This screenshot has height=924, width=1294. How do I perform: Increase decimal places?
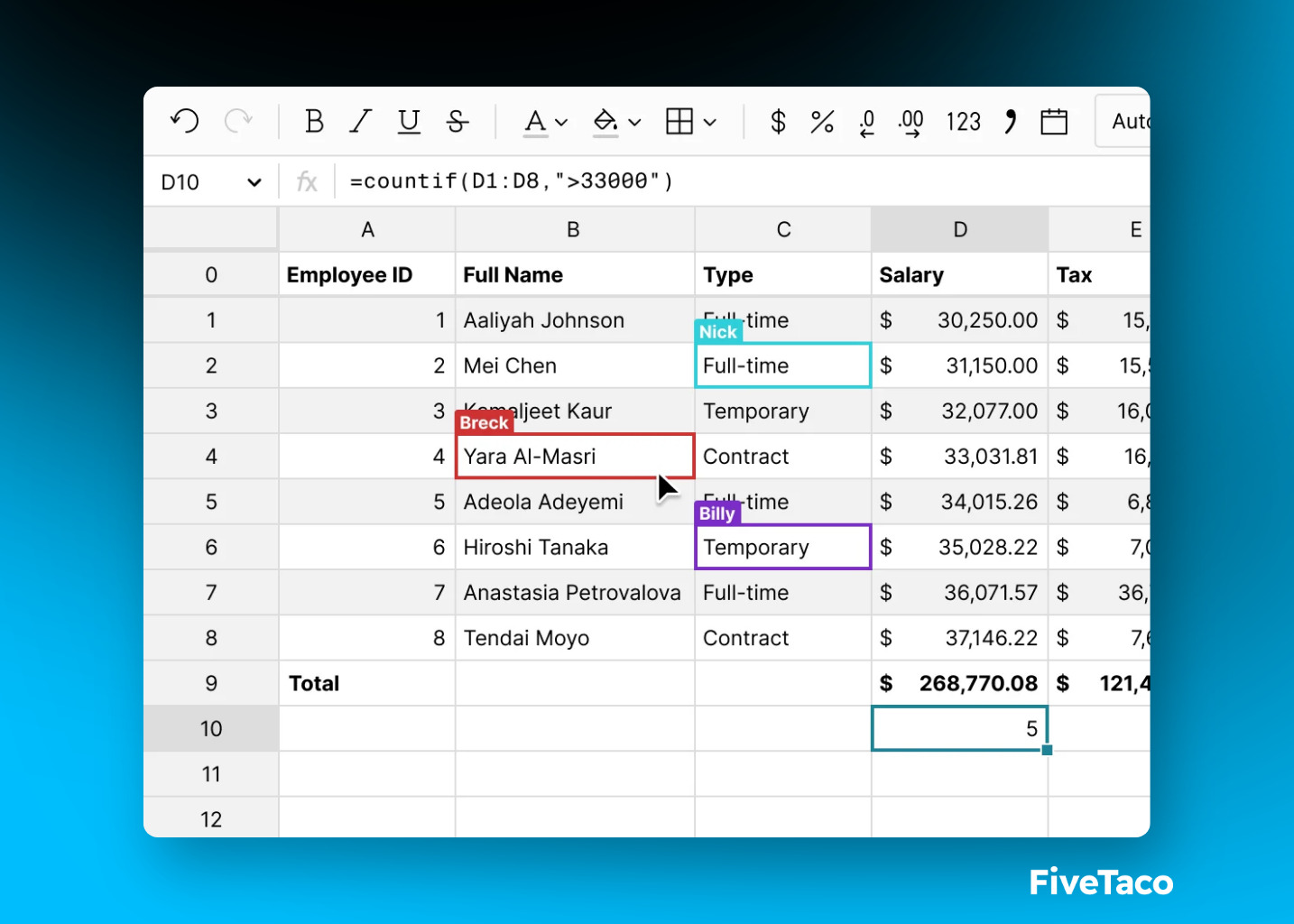click(911, 122)
